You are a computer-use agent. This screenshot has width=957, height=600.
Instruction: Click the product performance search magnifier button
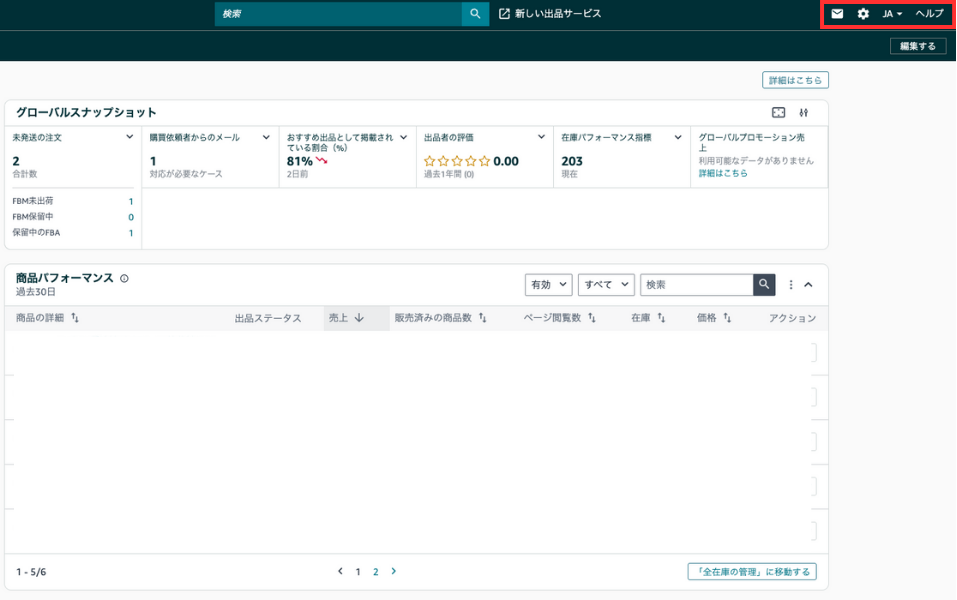(765, 285)
